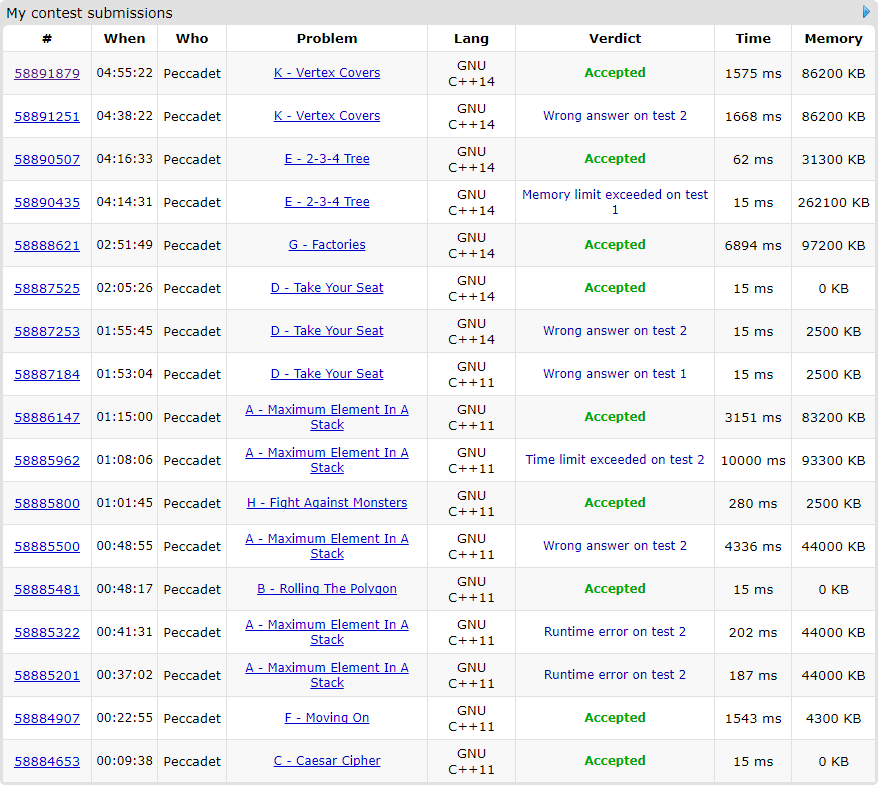This screenshot has height=785, width=878.
Task: Open submission 58891879 link
Action: pyautogui.click(x=47, y=73)
